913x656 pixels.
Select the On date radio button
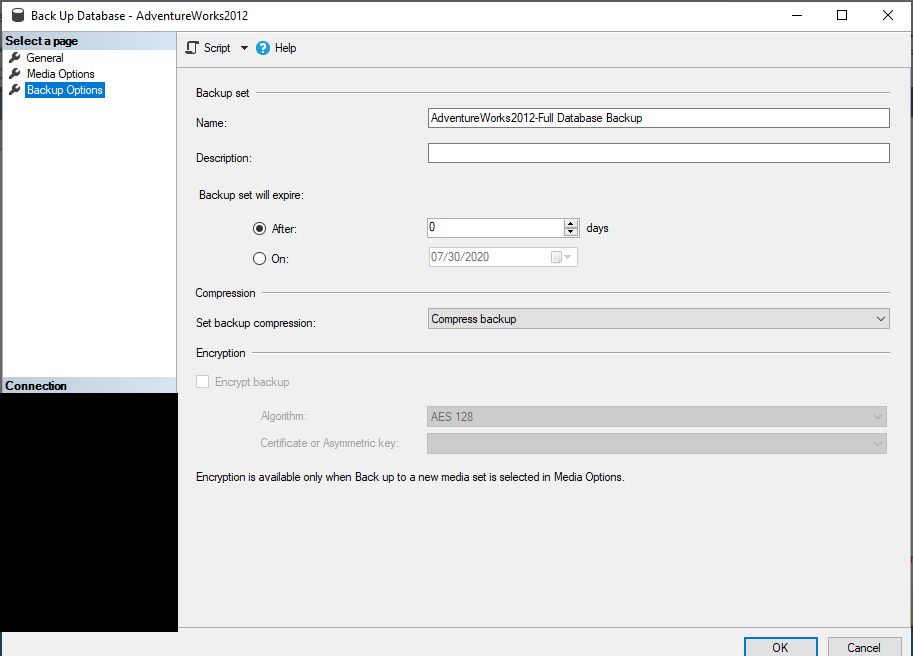tap(259, 258)
